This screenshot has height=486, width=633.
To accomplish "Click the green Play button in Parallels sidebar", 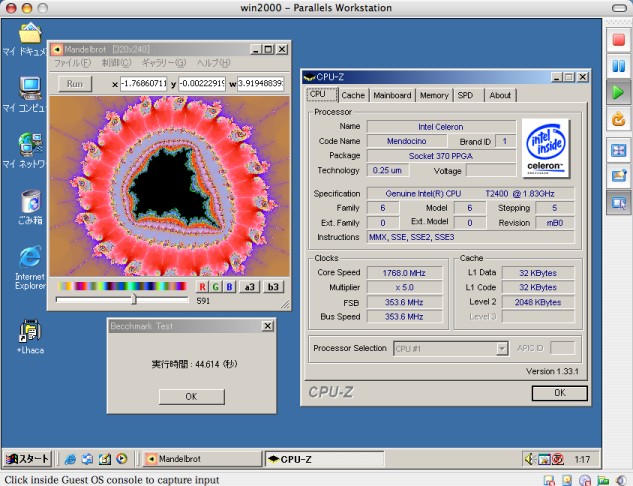I will tap(618, 93).
